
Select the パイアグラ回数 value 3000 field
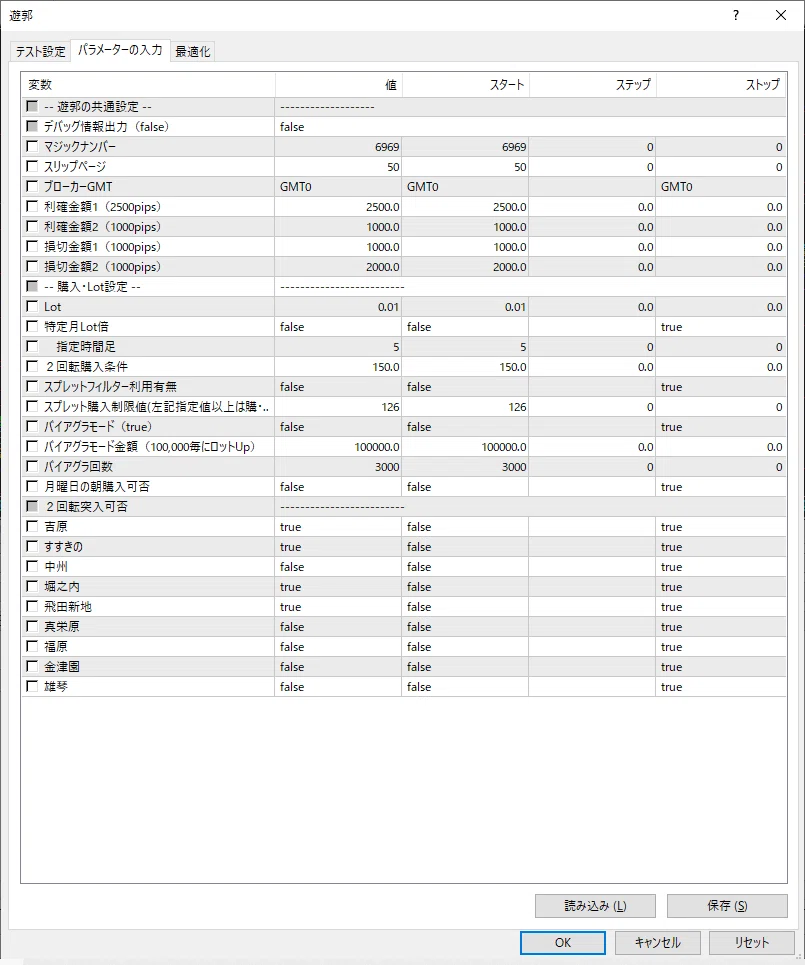(338, 466)
